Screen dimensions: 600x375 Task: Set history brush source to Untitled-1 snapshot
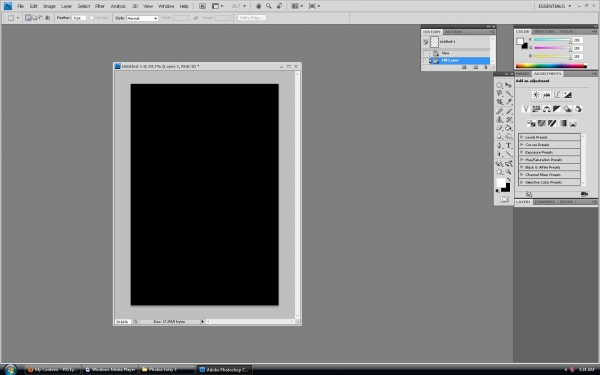coord(426,42)
